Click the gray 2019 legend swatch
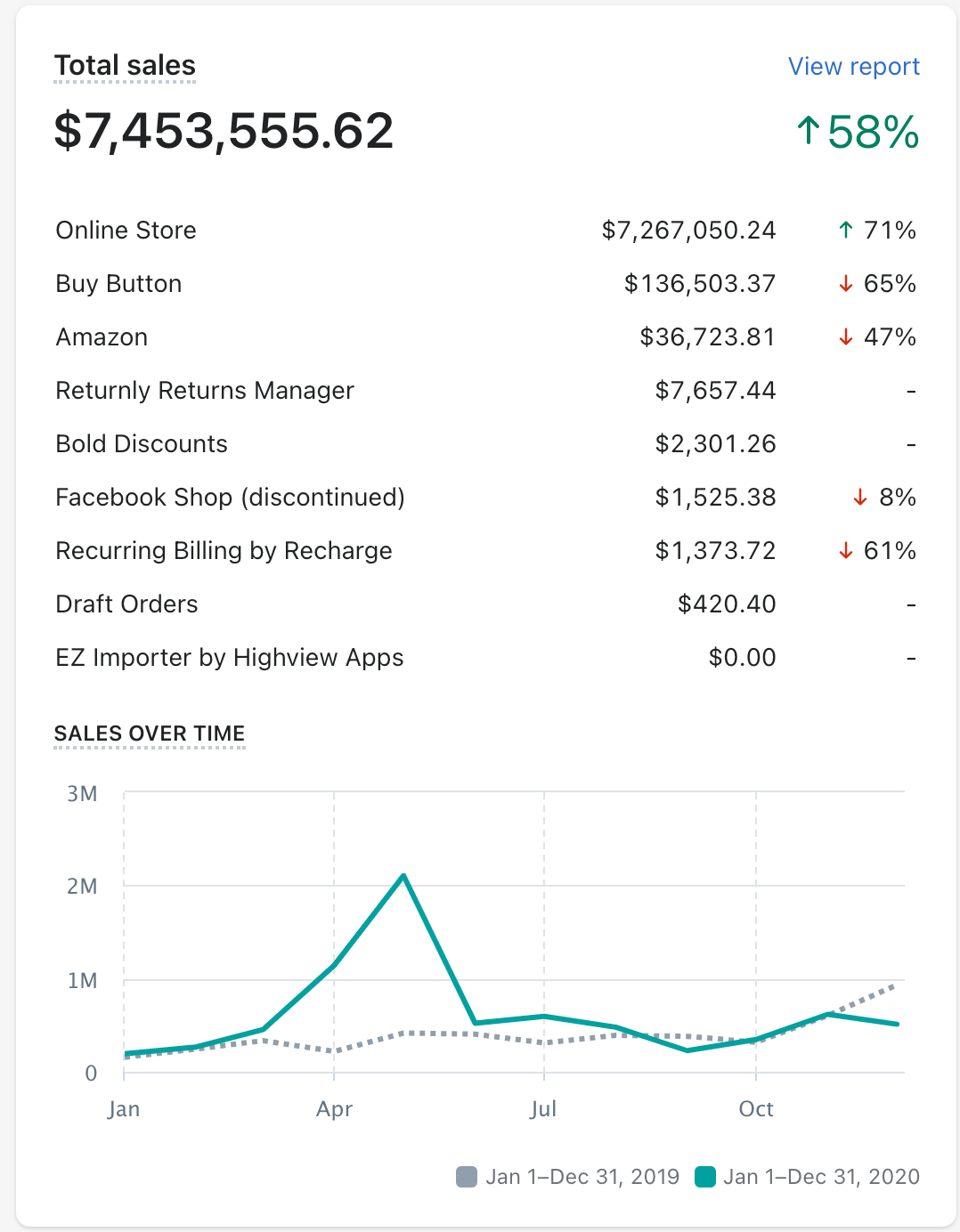The height and width of the screenshot is (1232, 960). pos(467,1177)
